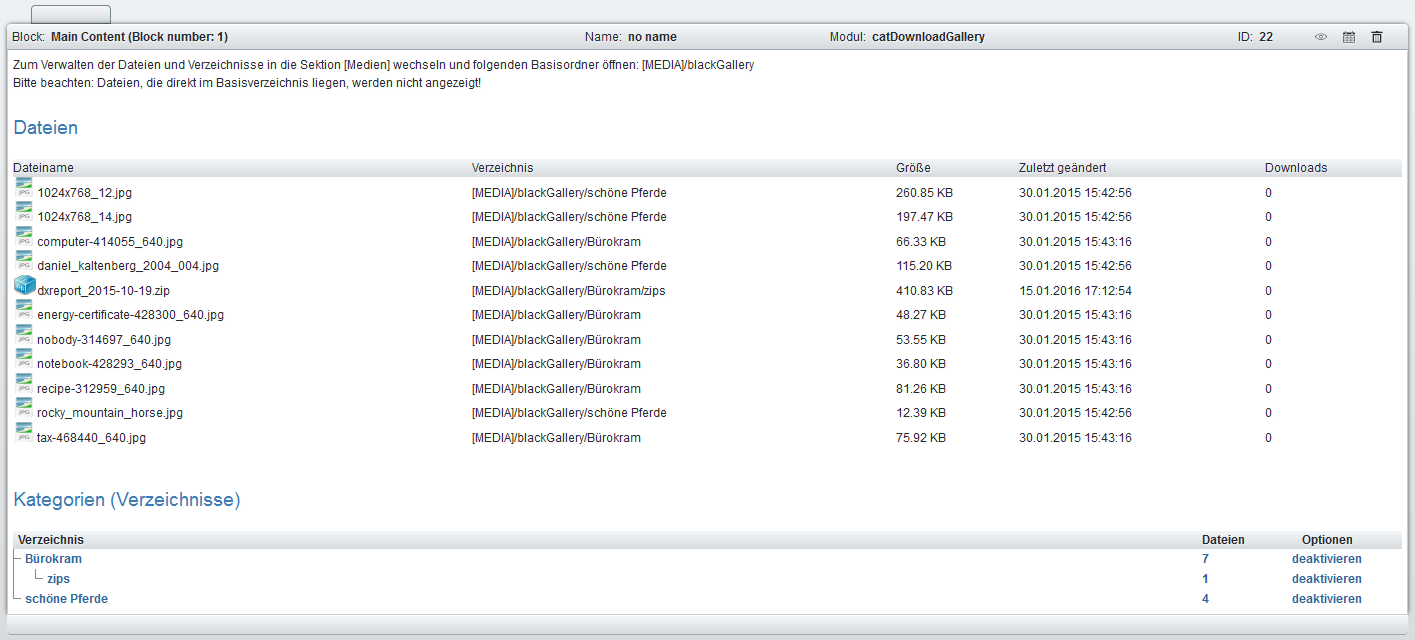Click the calendar icon in block header

coord(1348,37)
